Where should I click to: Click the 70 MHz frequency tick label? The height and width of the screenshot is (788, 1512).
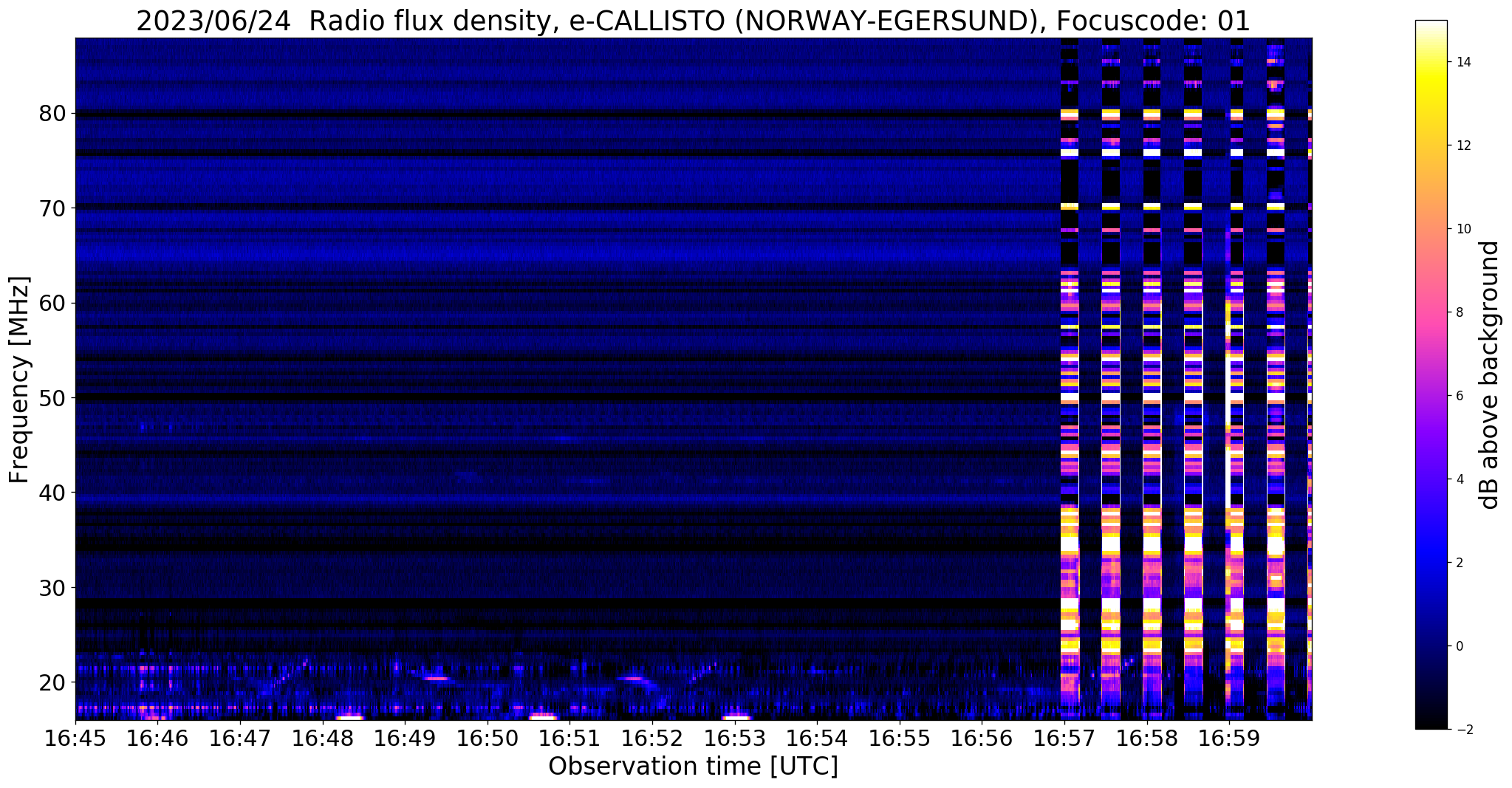coord(53,208)
